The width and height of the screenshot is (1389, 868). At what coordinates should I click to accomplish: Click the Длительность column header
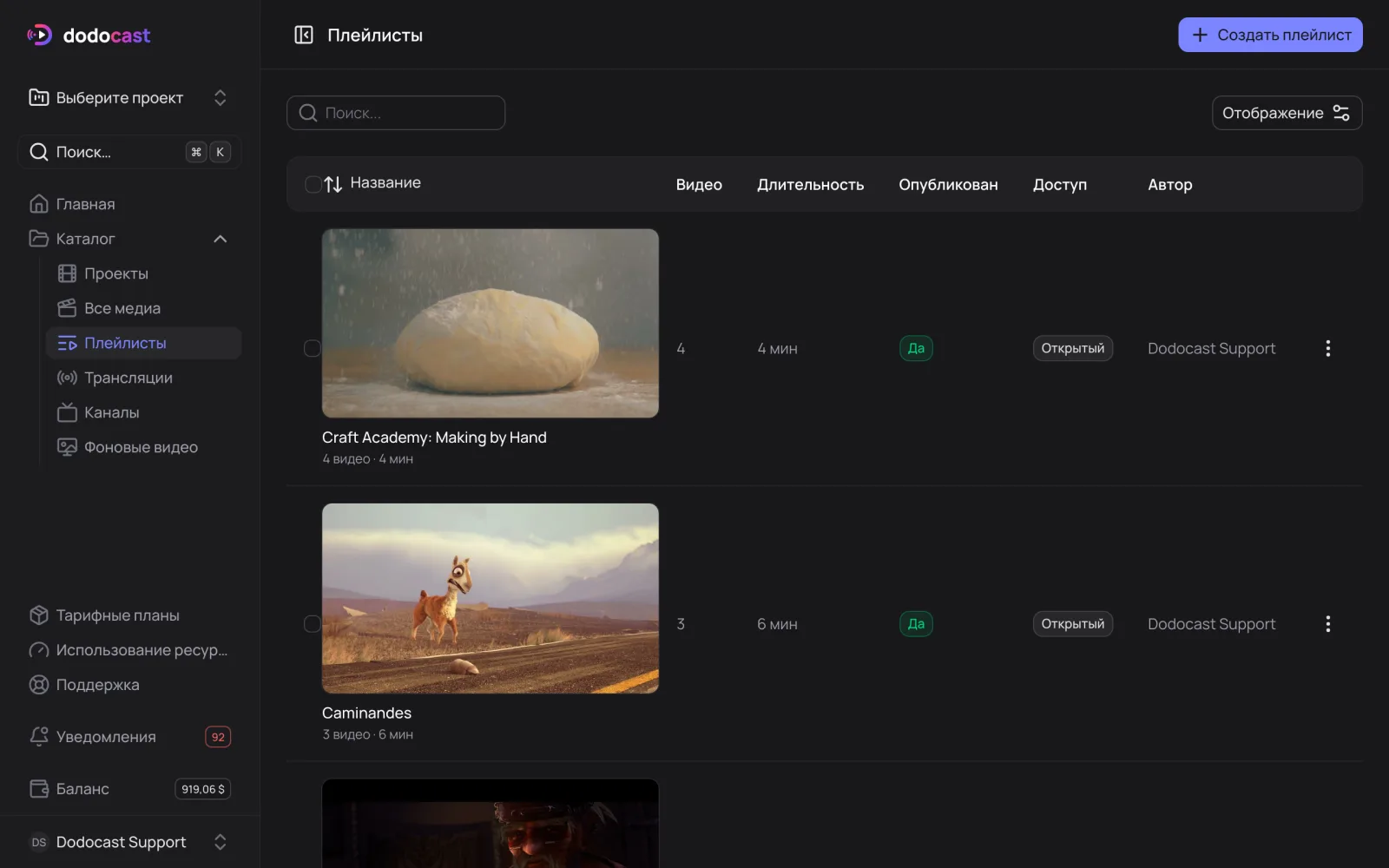point(810,185)
